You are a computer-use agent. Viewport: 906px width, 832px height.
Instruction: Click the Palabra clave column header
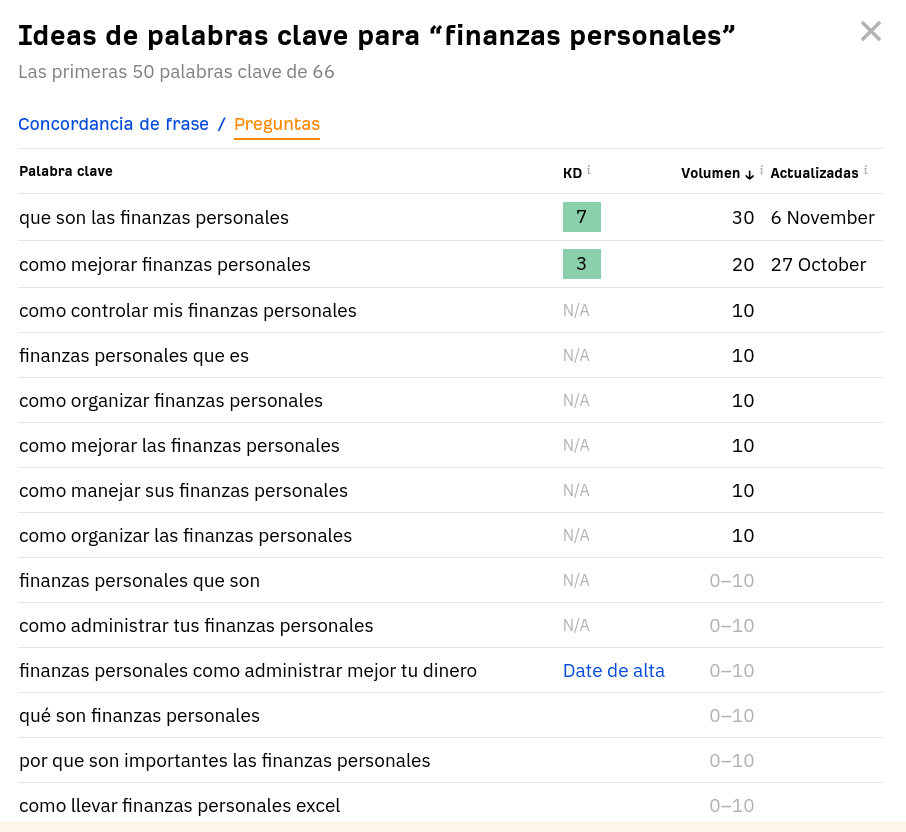[x=66, y=171]
